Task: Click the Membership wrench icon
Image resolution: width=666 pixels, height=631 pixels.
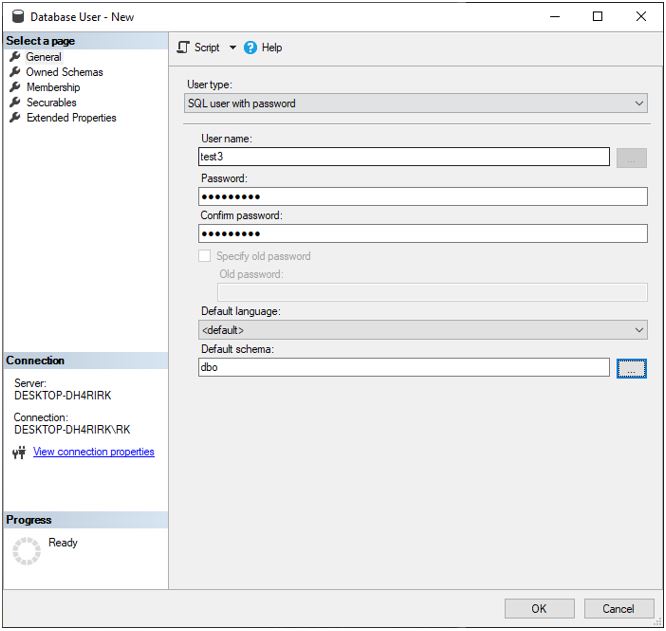Action: coord(15,87)
